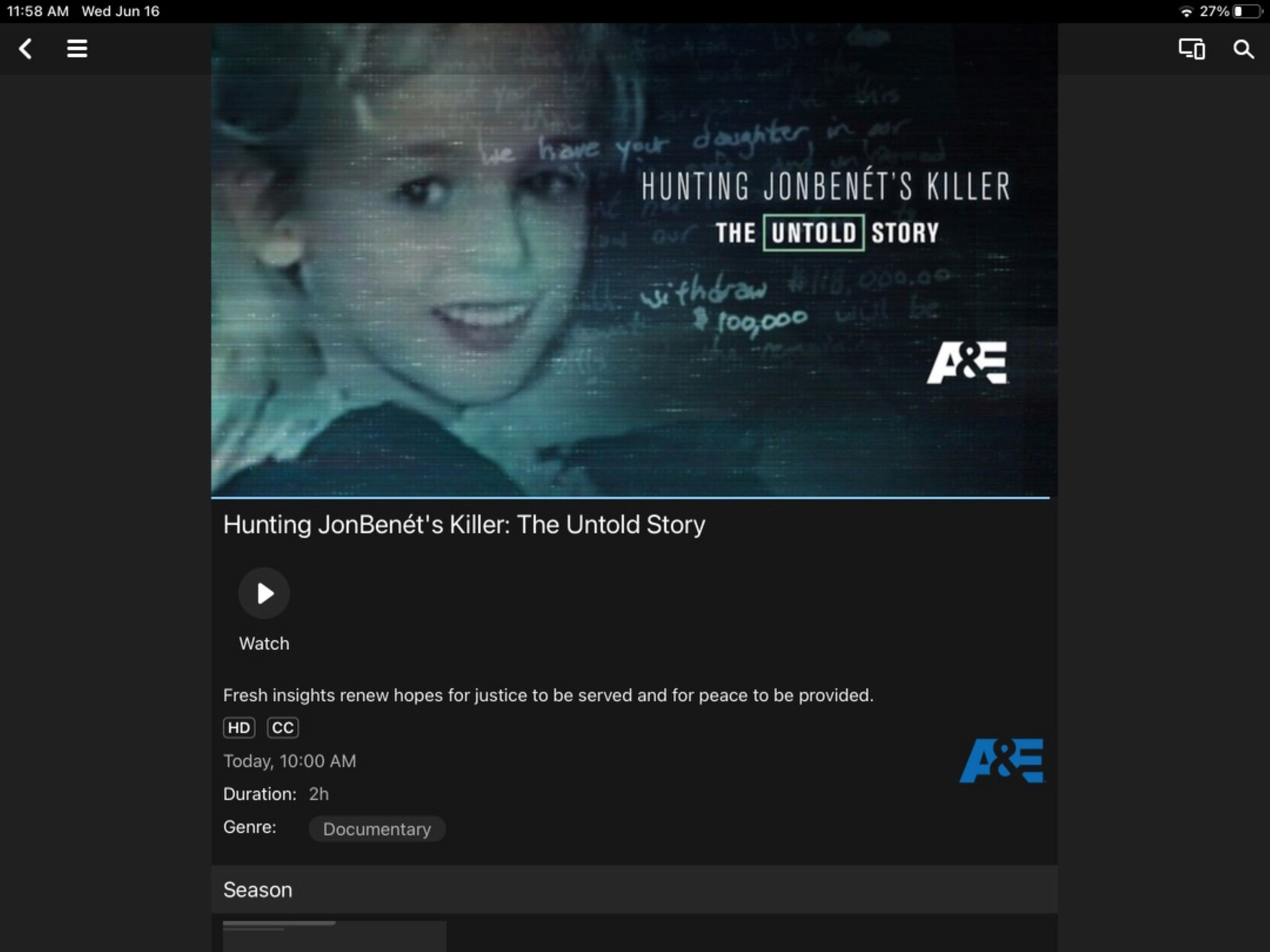
Task: Go back using the back arrow
Action: [x=25, y=49]
